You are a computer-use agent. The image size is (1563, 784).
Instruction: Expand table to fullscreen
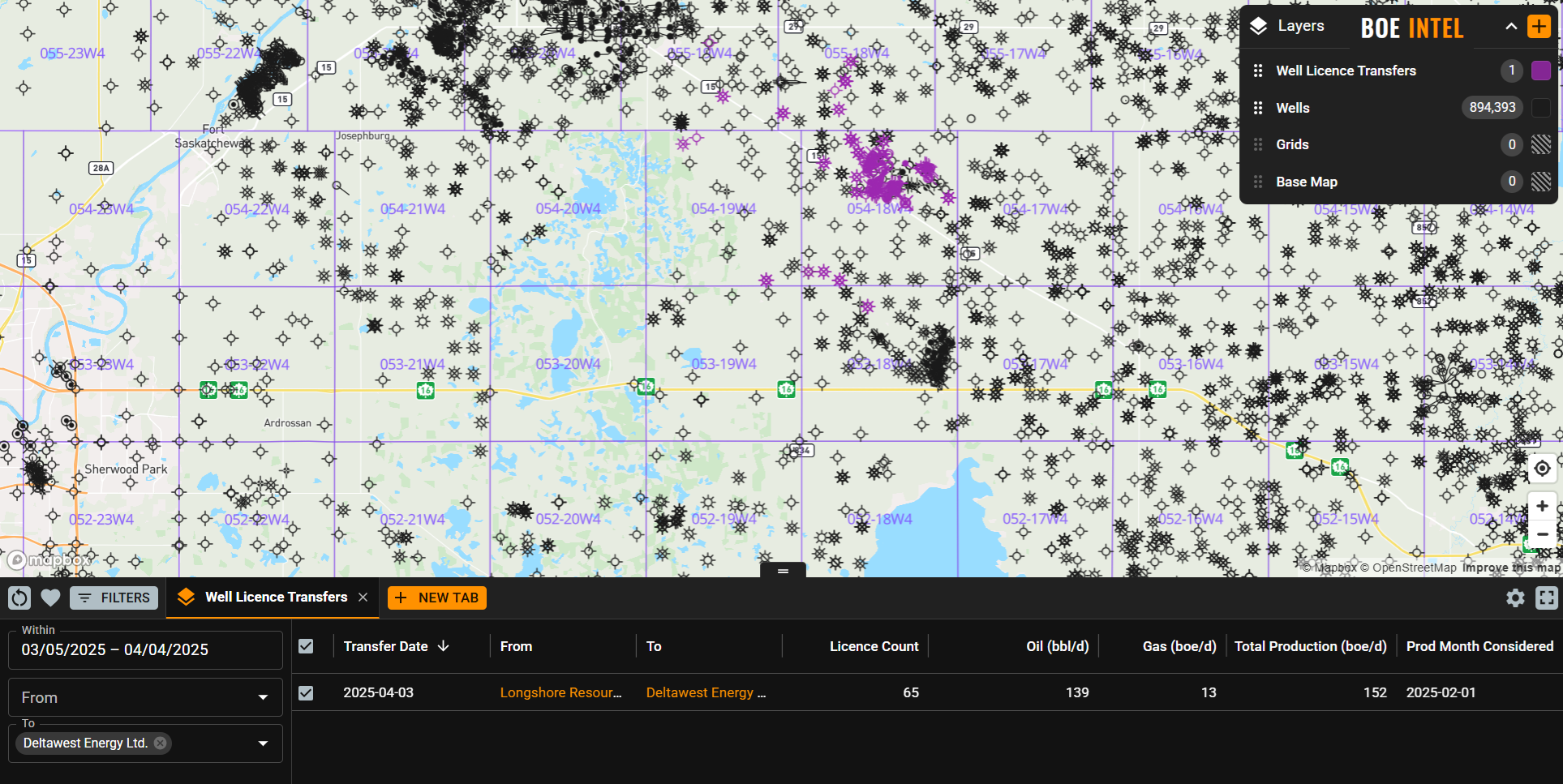pyautogui.click(x=1547, y=598)
